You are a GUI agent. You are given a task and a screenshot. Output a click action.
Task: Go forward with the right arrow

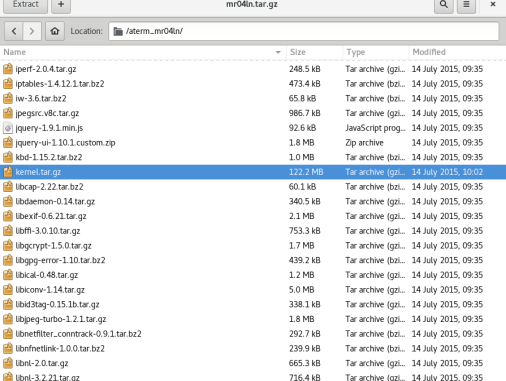point(32,31)
